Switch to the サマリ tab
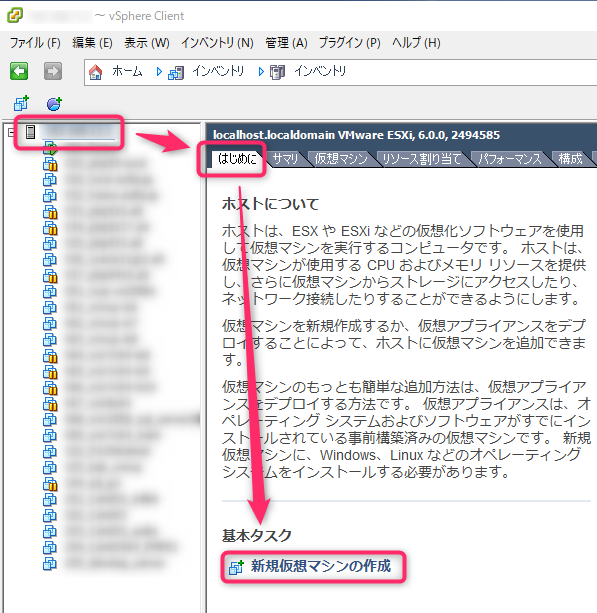597x613 pixels. tap(285, 159)
